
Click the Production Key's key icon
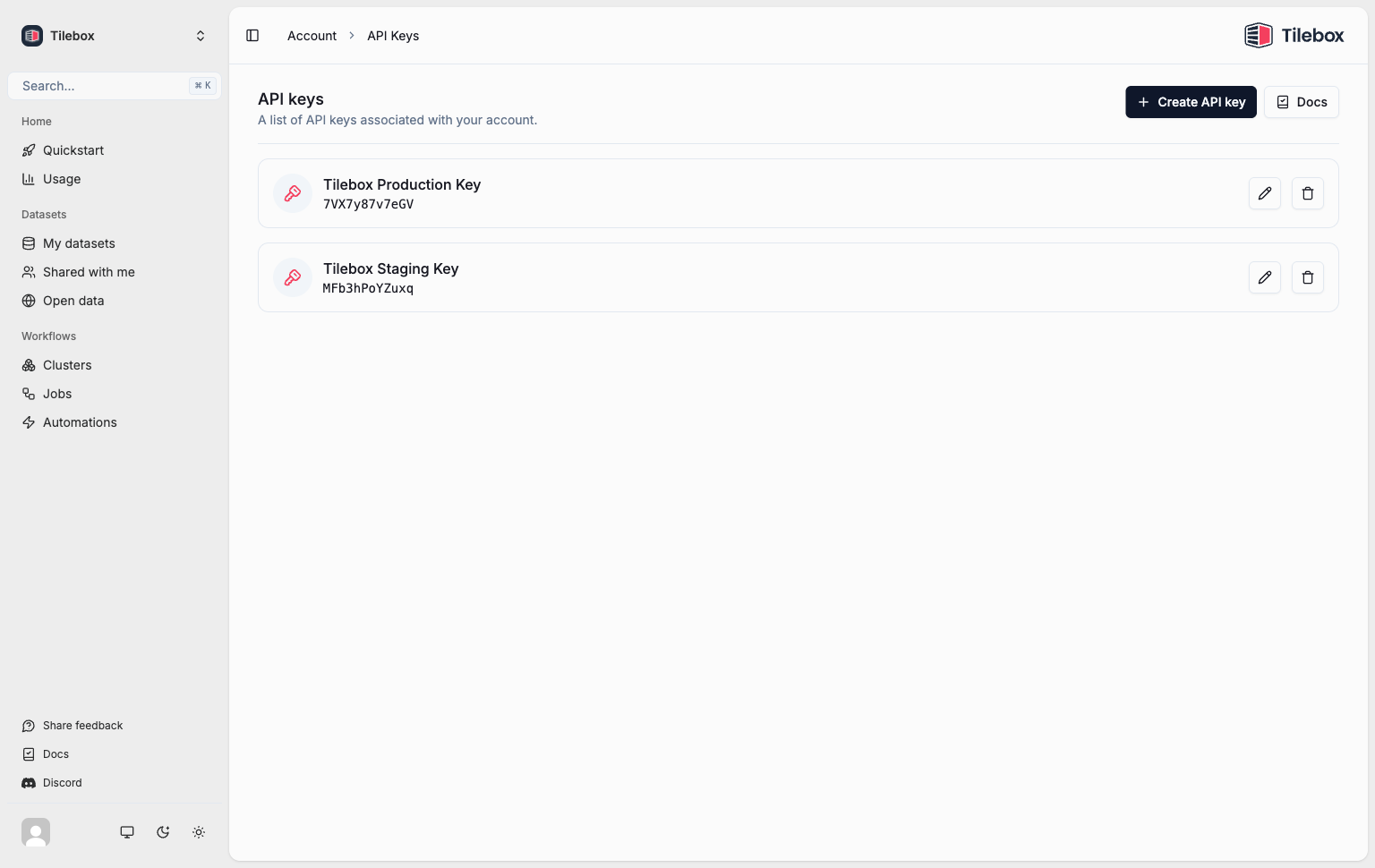(x=293, y=193)
